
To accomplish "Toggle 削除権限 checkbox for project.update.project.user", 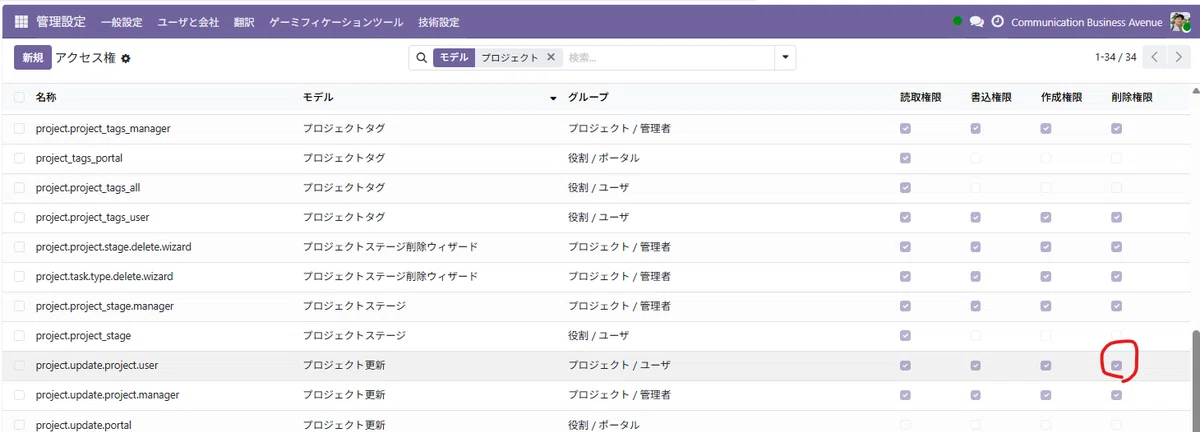I will [1116, 365].
